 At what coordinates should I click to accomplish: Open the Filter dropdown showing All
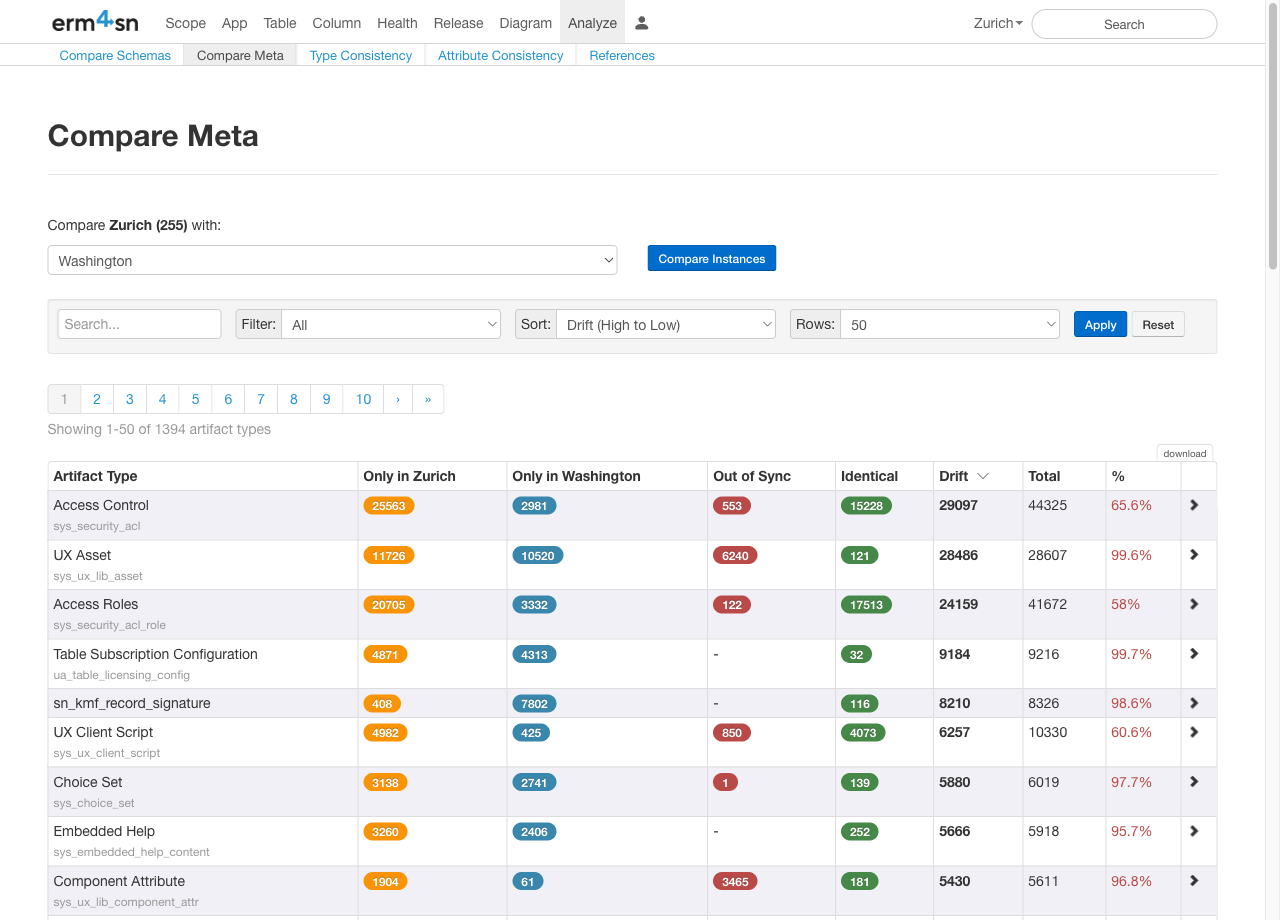coord(391,324)
